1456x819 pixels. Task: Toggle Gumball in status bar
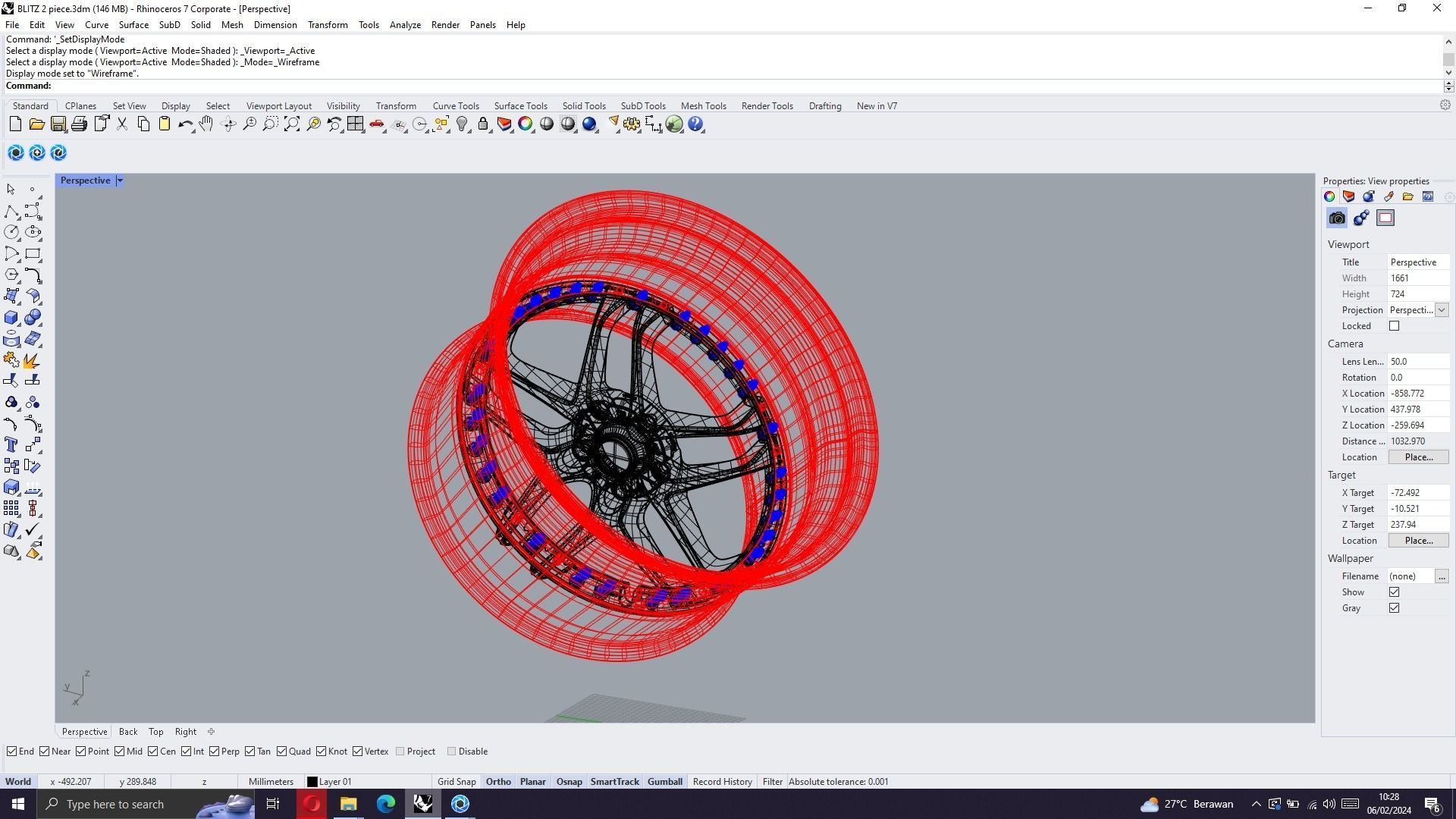tap(664, 782)
